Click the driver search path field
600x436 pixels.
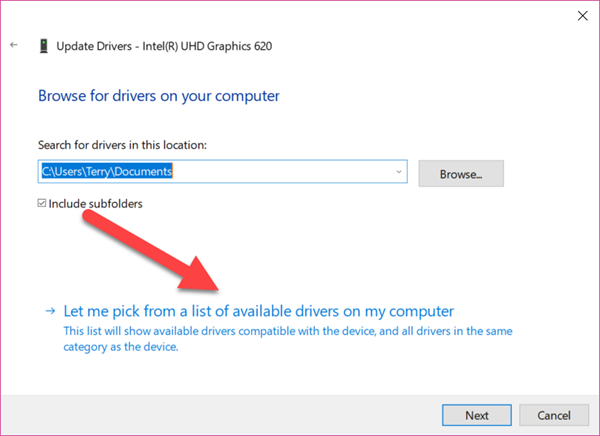[222, 171]
